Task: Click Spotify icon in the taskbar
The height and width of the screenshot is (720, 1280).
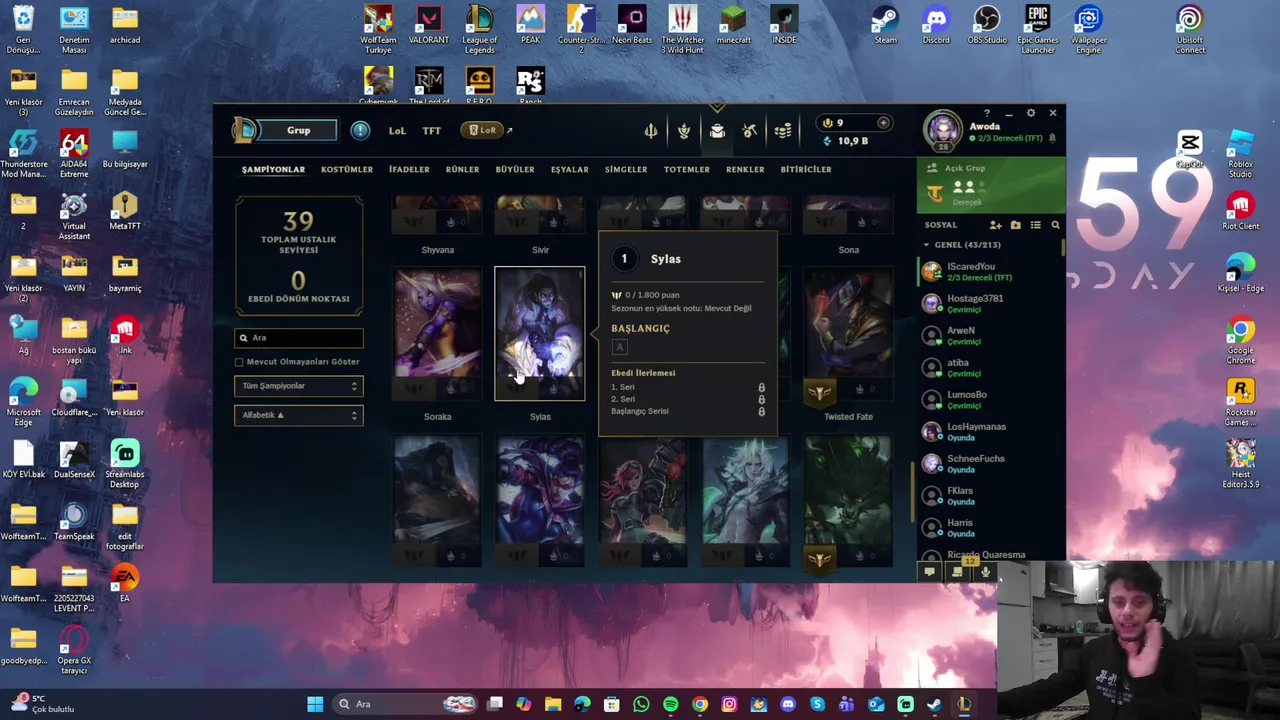Action: coord(670,704)
